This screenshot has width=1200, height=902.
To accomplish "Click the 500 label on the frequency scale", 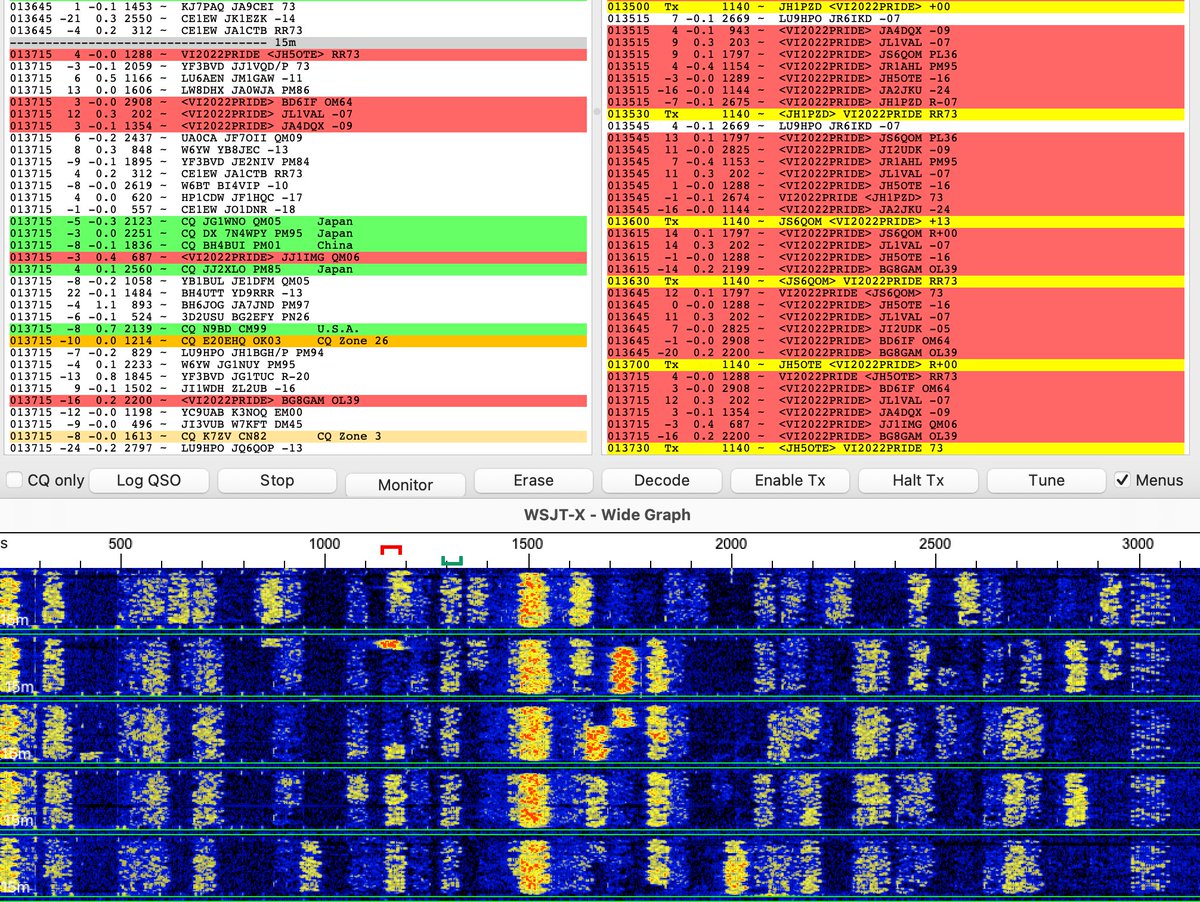I will pos(120,544).
